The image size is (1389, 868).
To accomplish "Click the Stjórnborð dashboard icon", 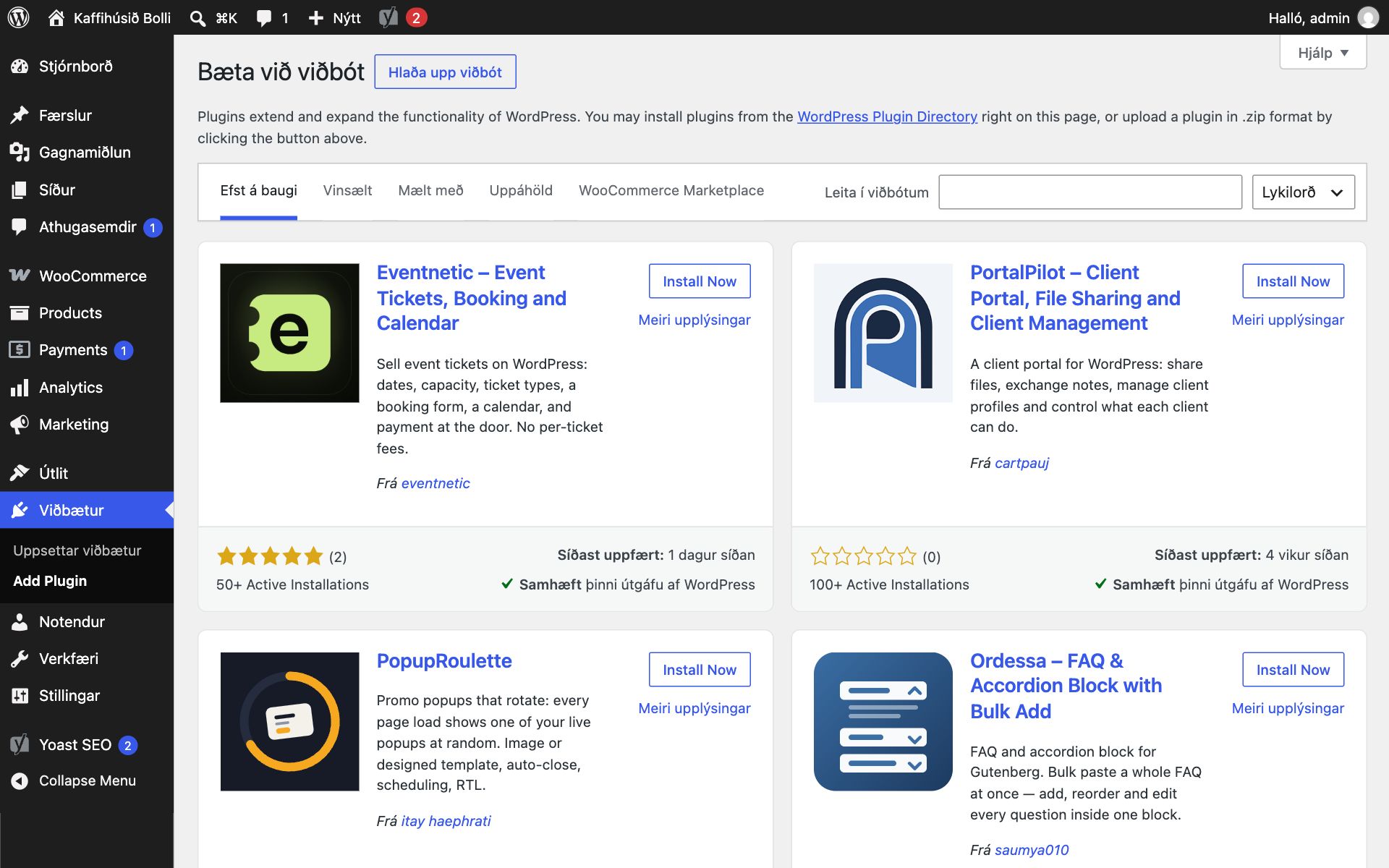I will 20,67.
